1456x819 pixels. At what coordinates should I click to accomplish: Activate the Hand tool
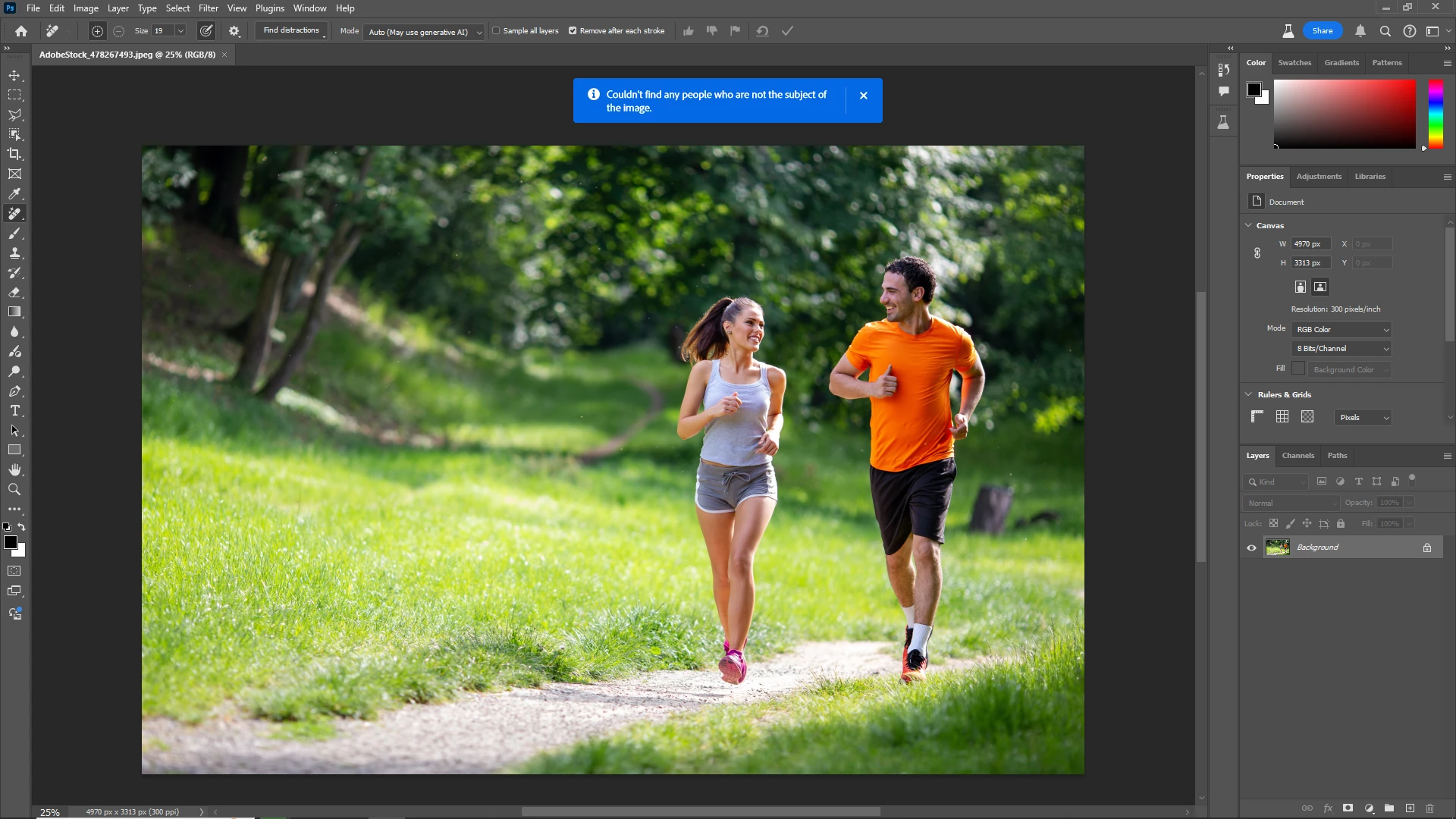[x=14, y=470]
